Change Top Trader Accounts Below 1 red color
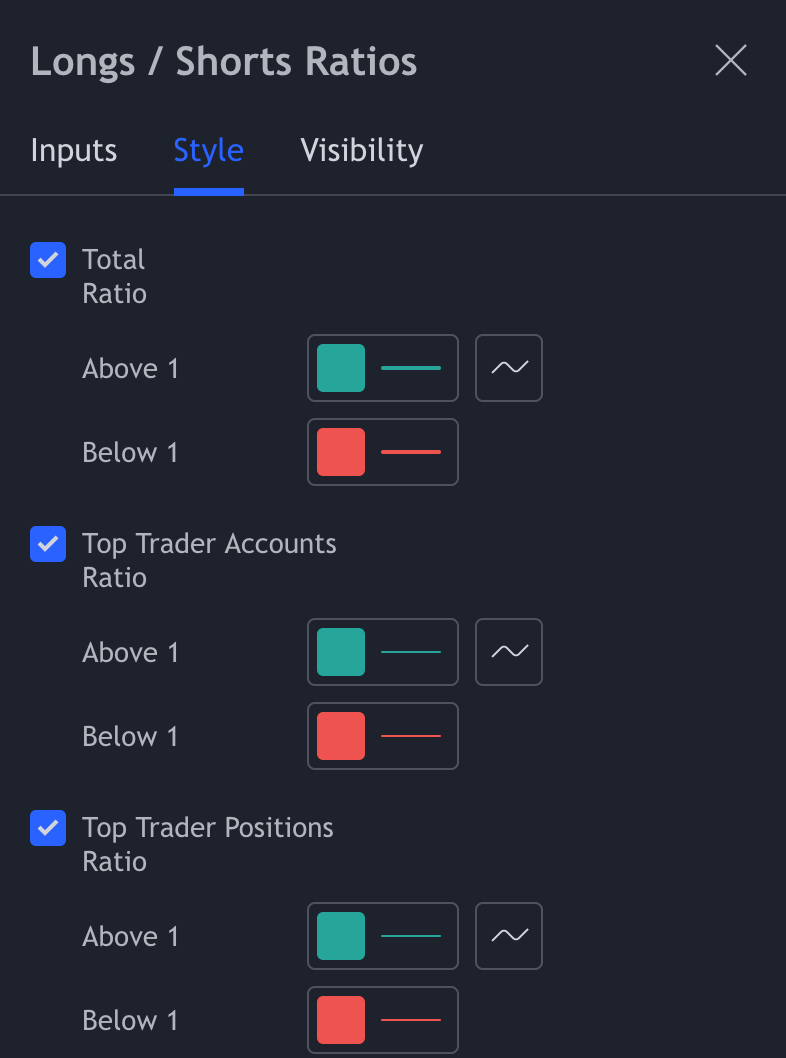Screen dimensions: 786x1058 [341, 736]
